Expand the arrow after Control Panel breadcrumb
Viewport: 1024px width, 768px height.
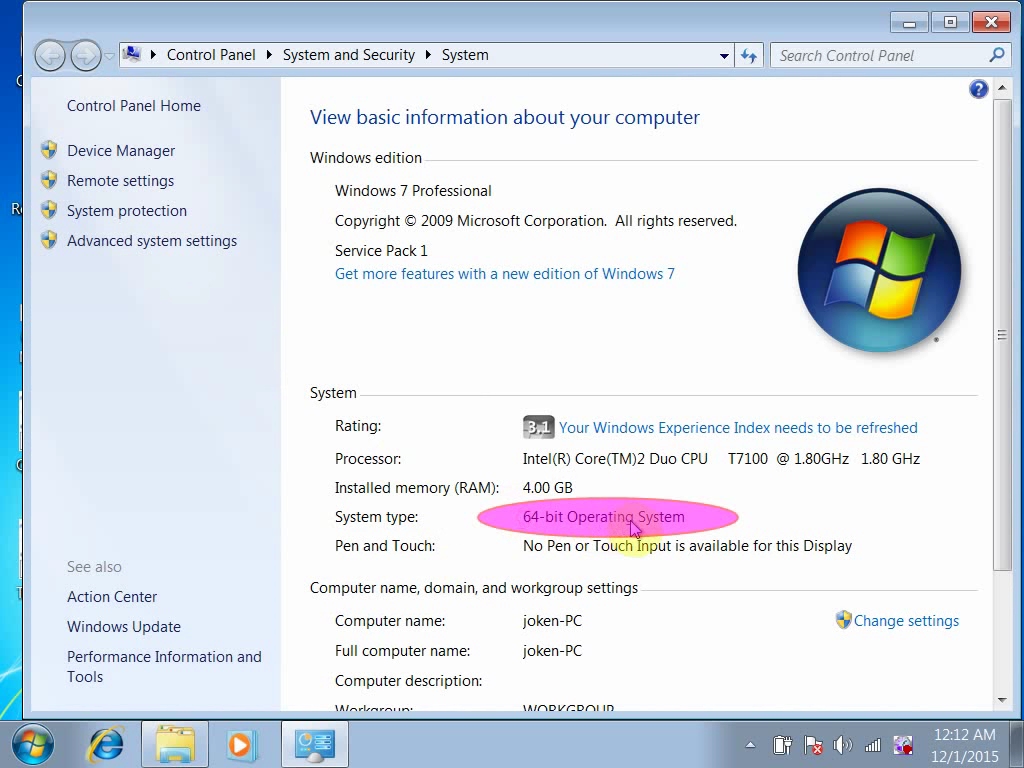coord(269,55)
